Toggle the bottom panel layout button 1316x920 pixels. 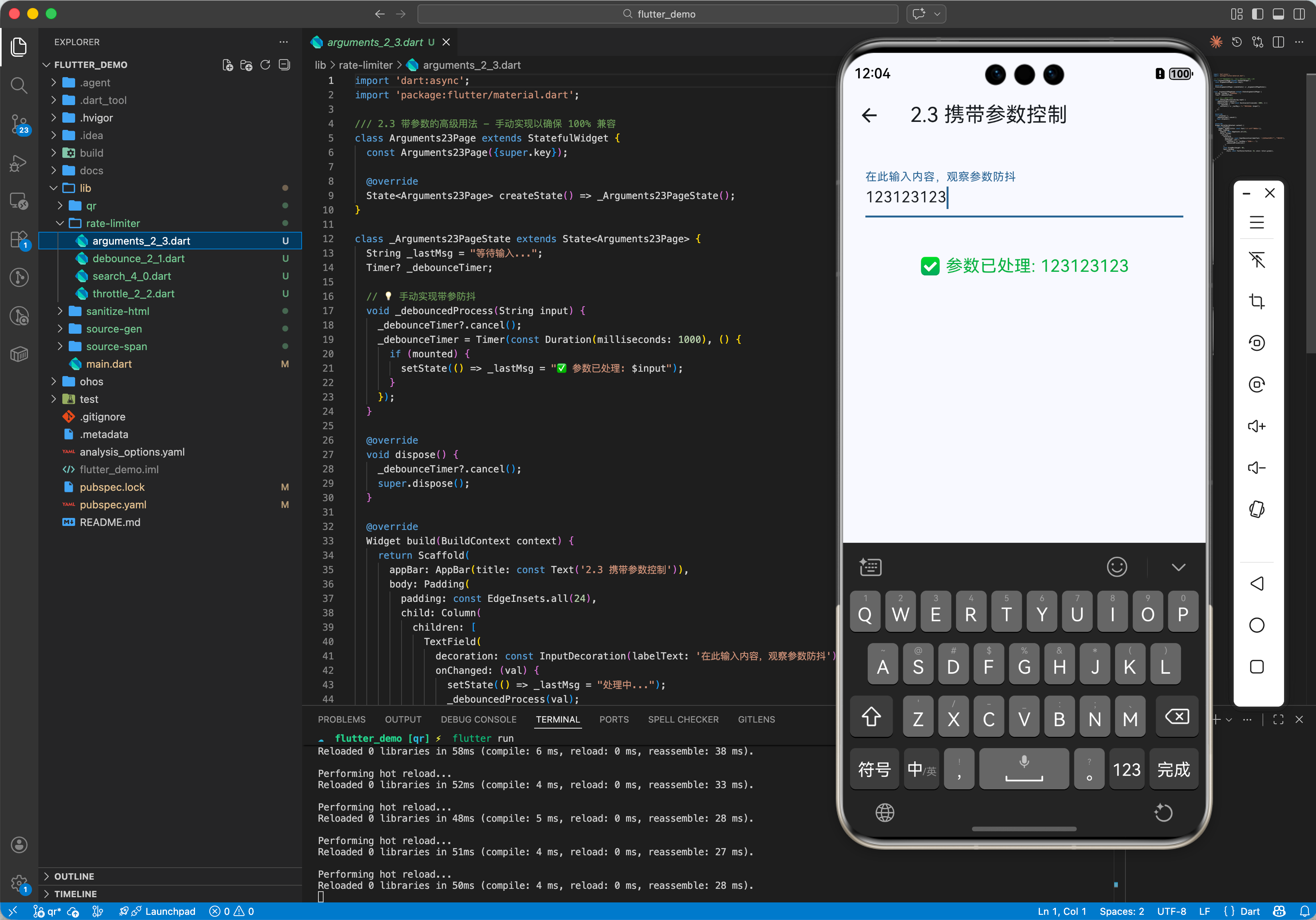pos(1278,14)
